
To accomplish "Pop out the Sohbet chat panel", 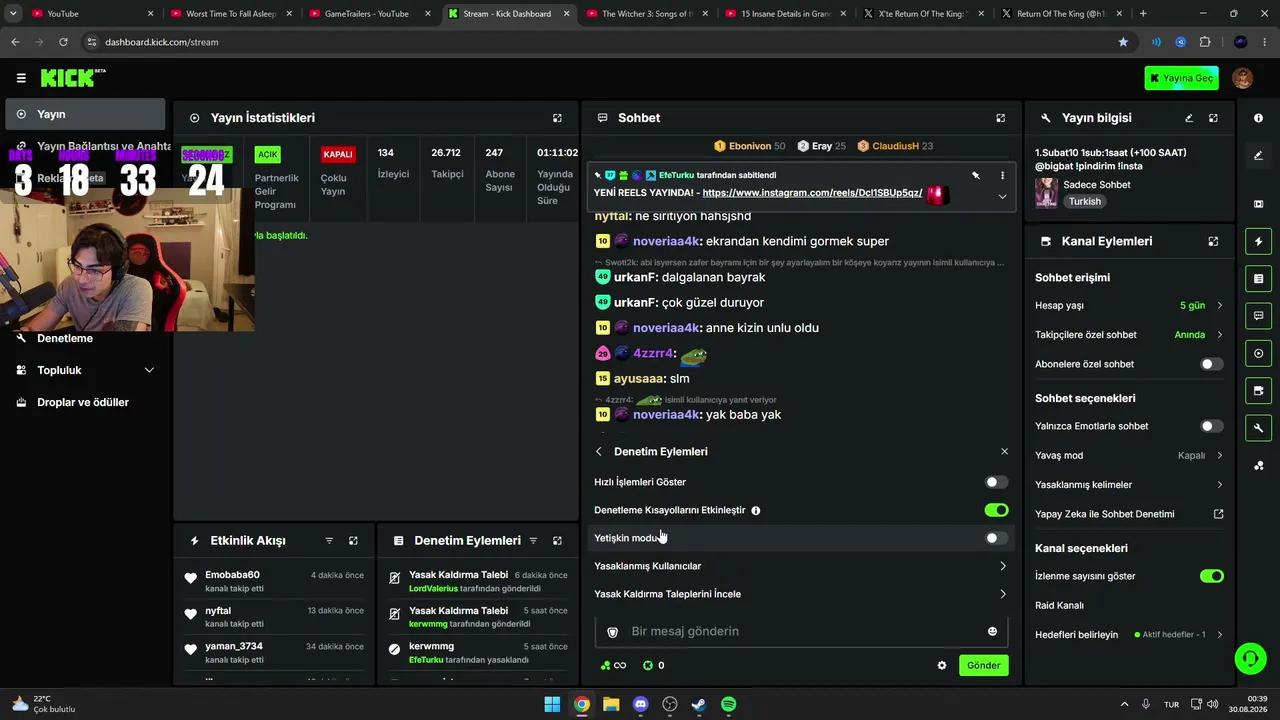I will coord(1000,118).
